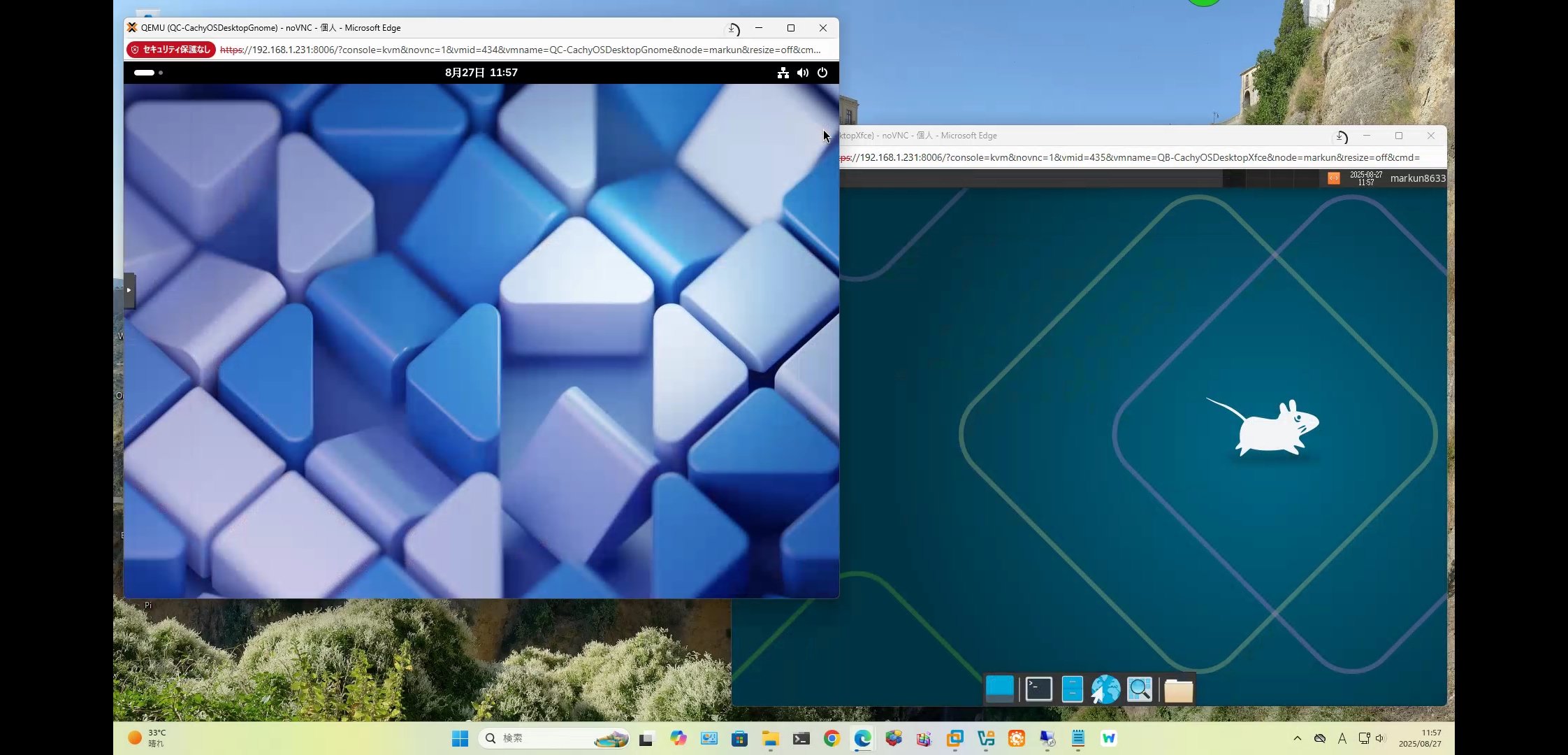The width and height of the screenshot is (1568, 755).
Task: Open GNOME clock calendar at 8月27日 11:57
Action: pyautogui.click(x=481, y=73)
